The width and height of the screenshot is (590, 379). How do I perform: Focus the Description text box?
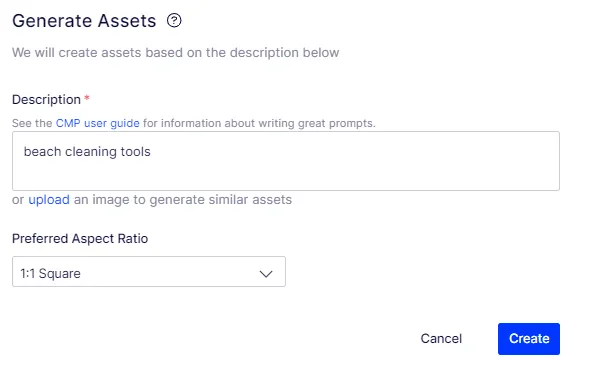[x=286, y=161]
